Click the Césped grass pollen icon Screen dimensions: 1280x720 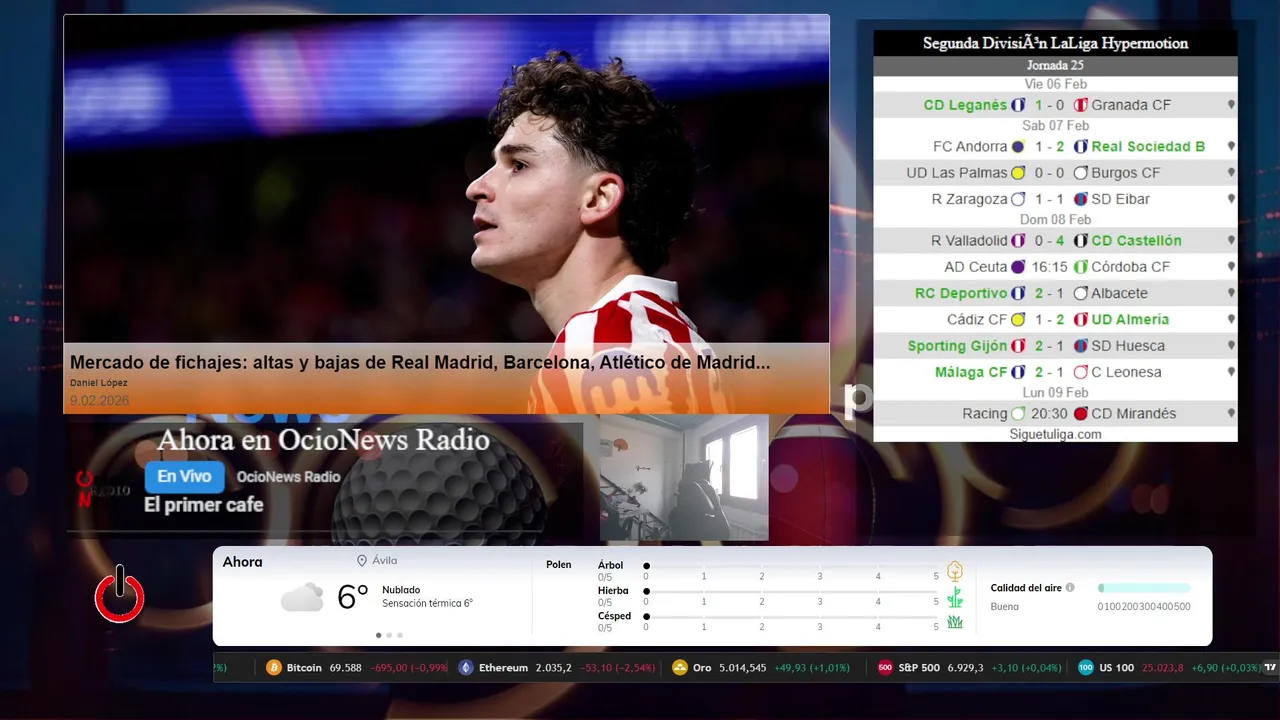[x=955, y=622]
